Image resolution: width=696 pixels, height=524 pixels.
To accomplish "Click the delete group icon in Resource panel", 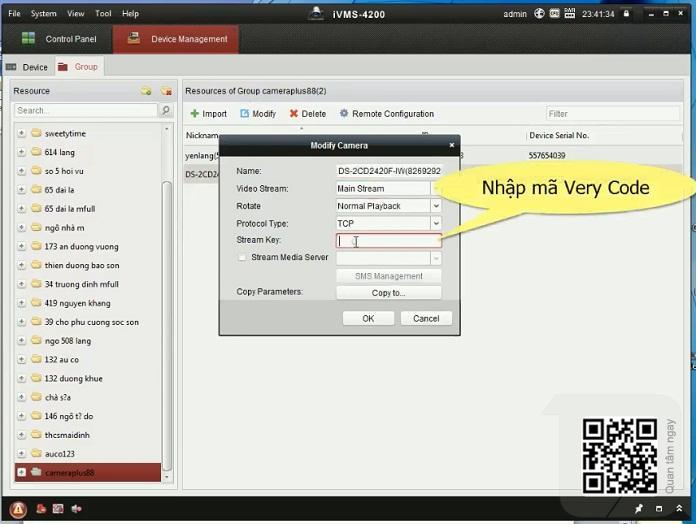I will click(166, 91).
